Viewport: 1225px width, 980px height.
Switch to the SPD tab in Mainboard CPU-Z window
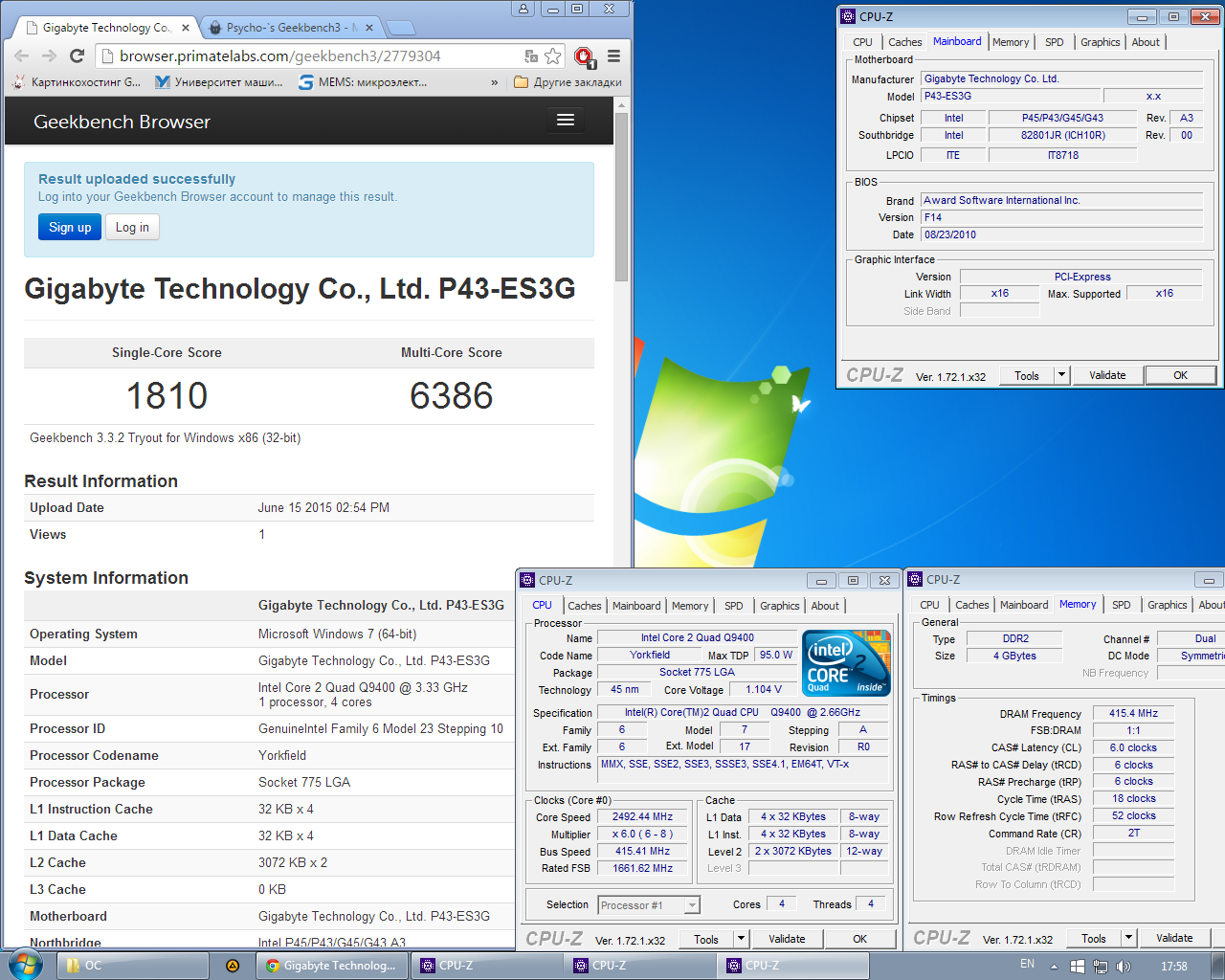(x=1054, y=42)
